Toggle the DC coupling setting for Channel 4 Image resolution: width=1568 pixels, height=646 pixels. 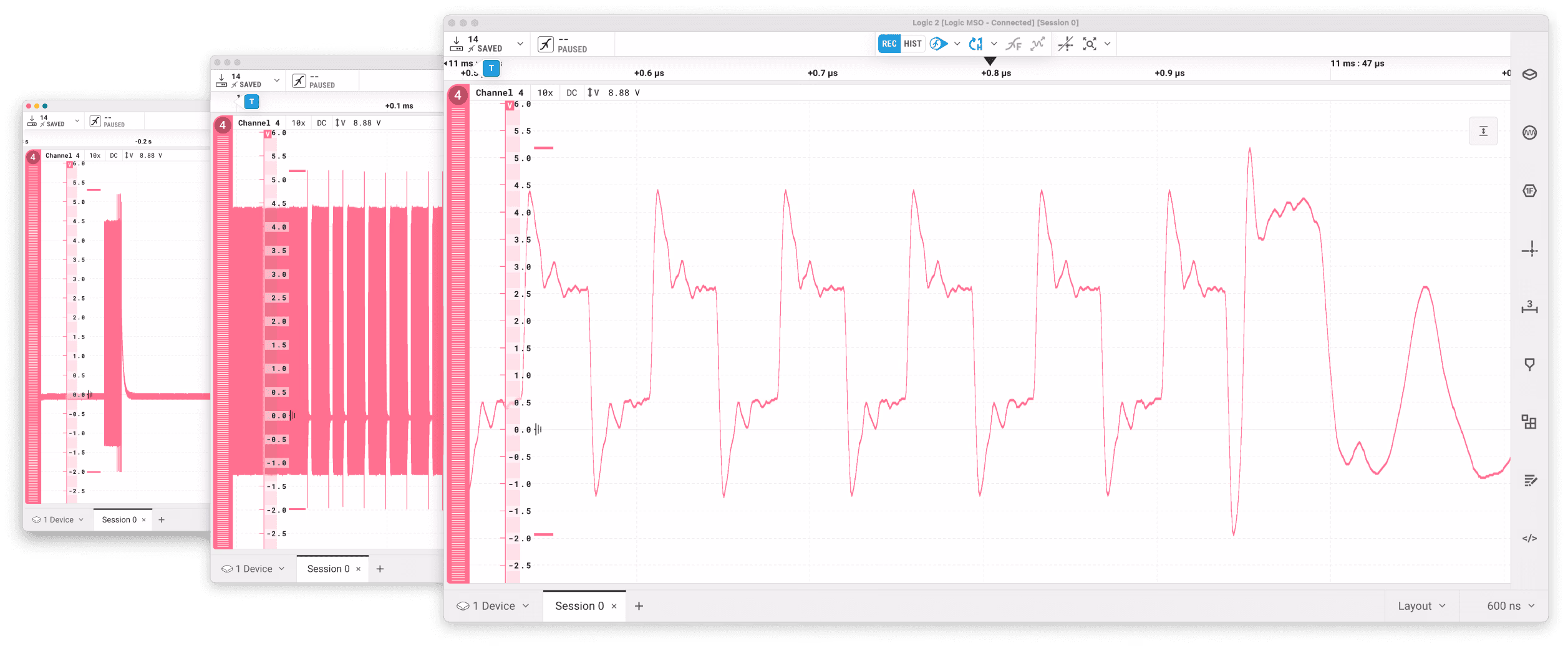572,92
